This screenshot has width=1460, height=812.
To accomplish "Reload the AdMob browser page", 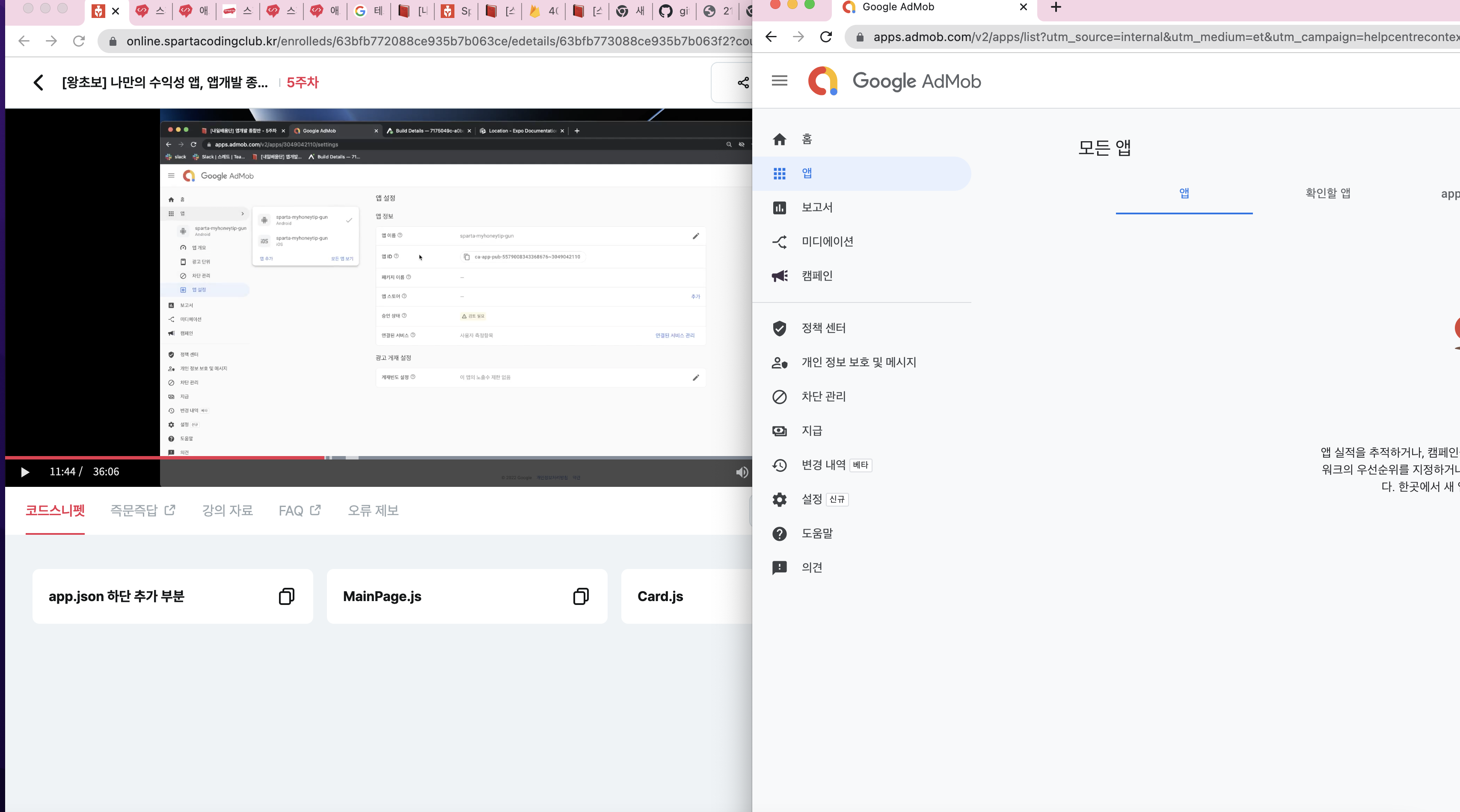I will pyautogui.click(x=826, y=37).
